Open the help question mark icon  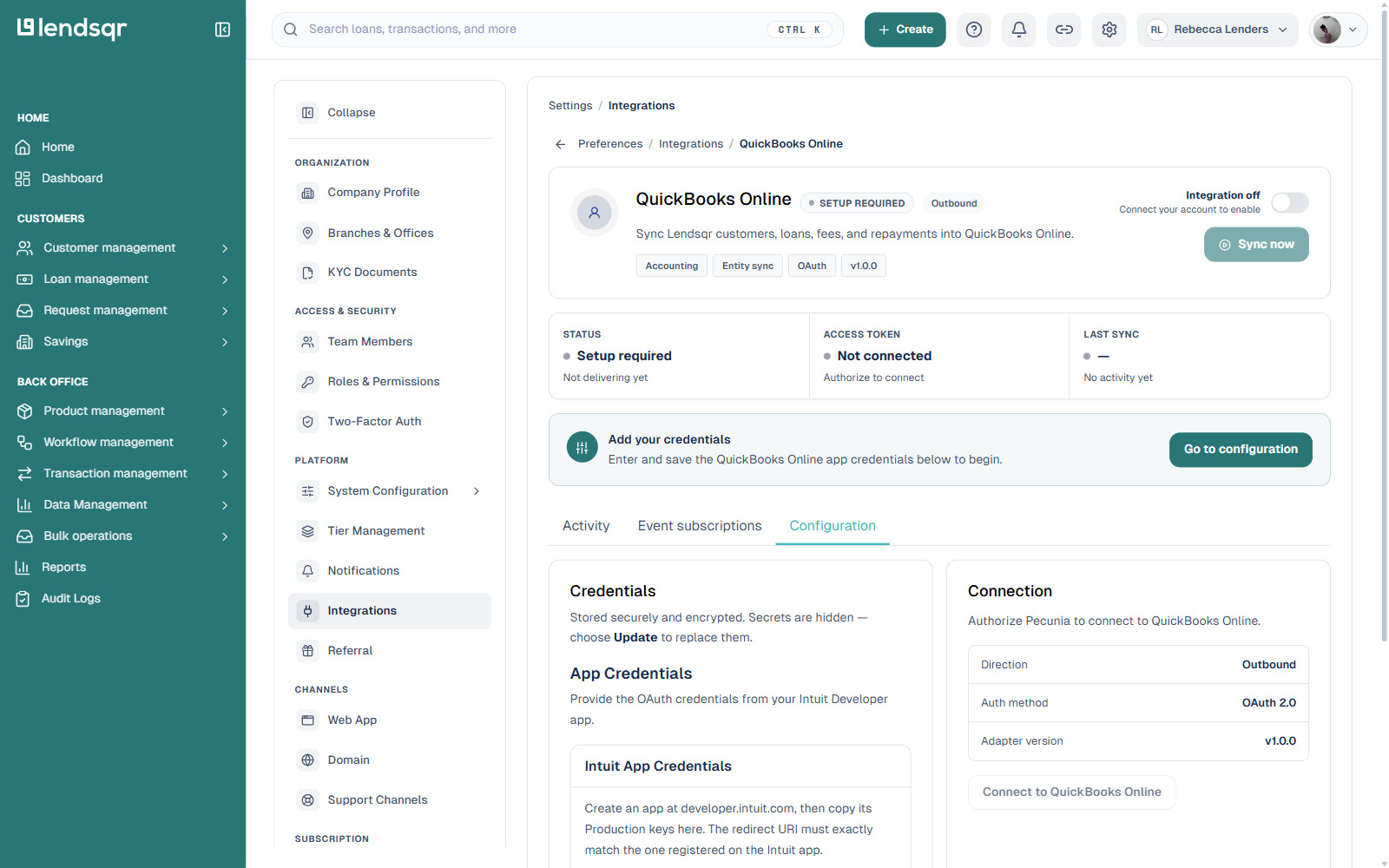[x=974, y=30]
